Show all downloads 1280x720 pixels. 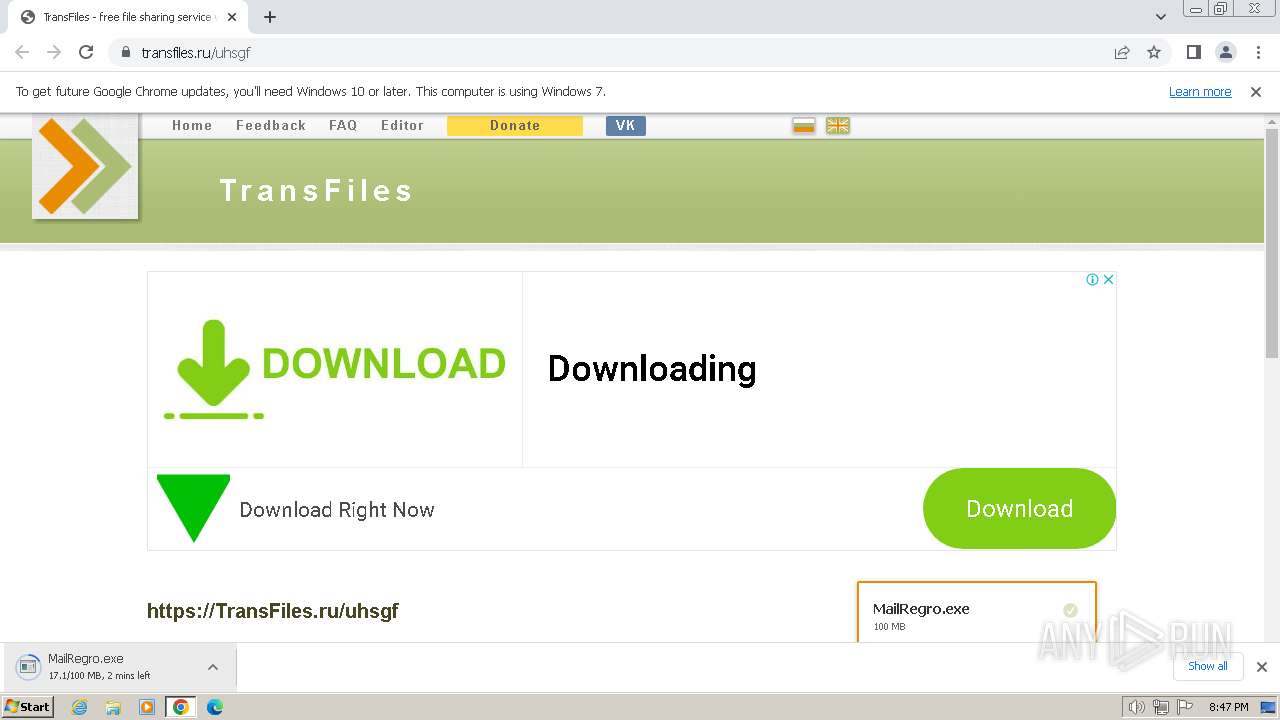pyautogui.click(x=1207, y=666)
